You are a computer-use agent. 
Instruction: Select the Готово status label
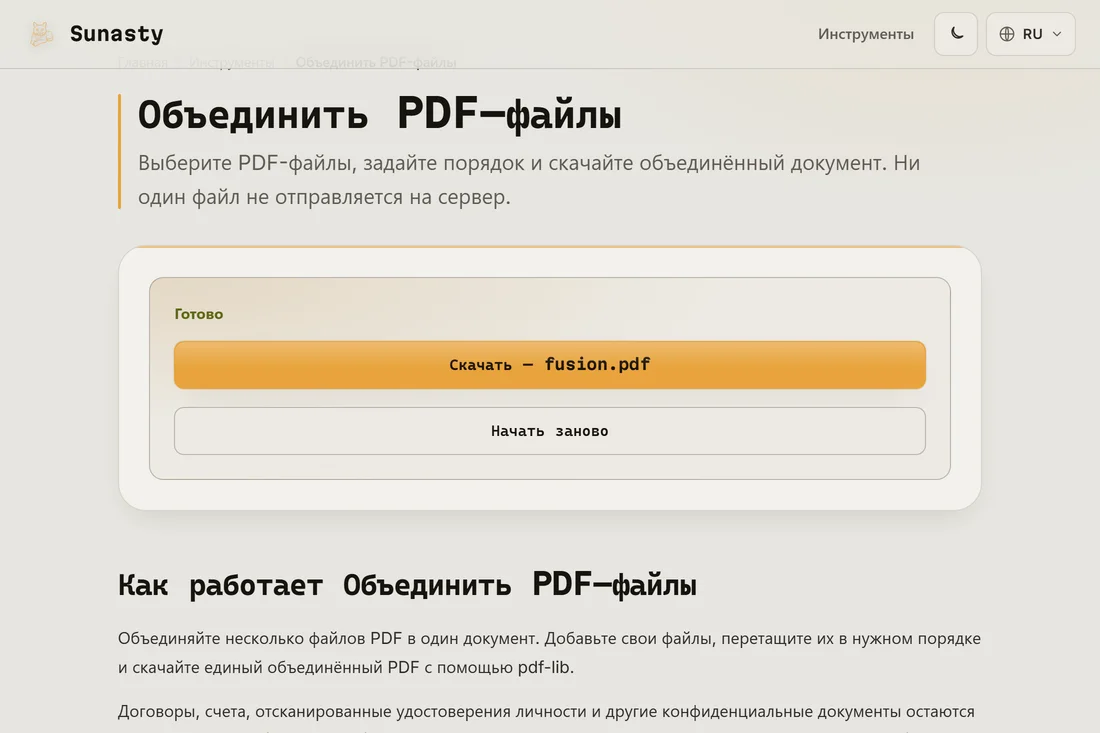[199, 314]
